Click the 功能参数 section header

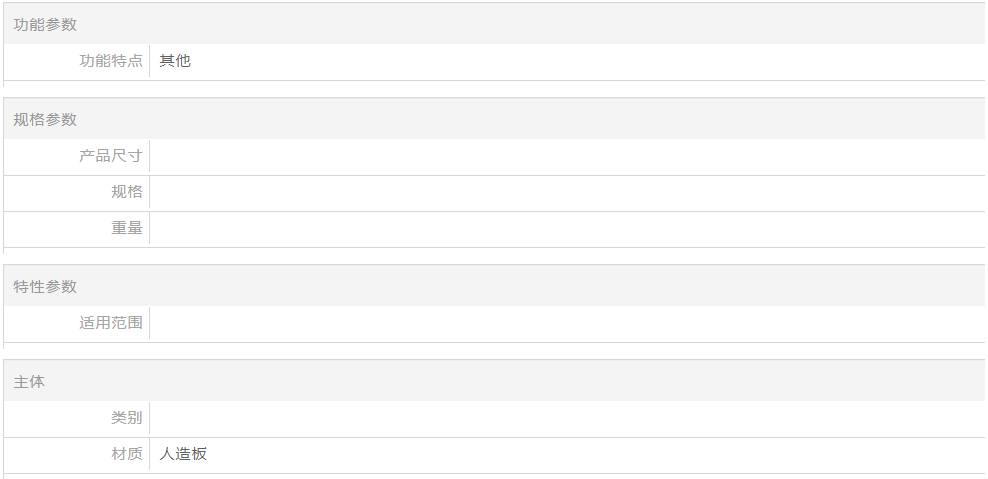[45, 24]
